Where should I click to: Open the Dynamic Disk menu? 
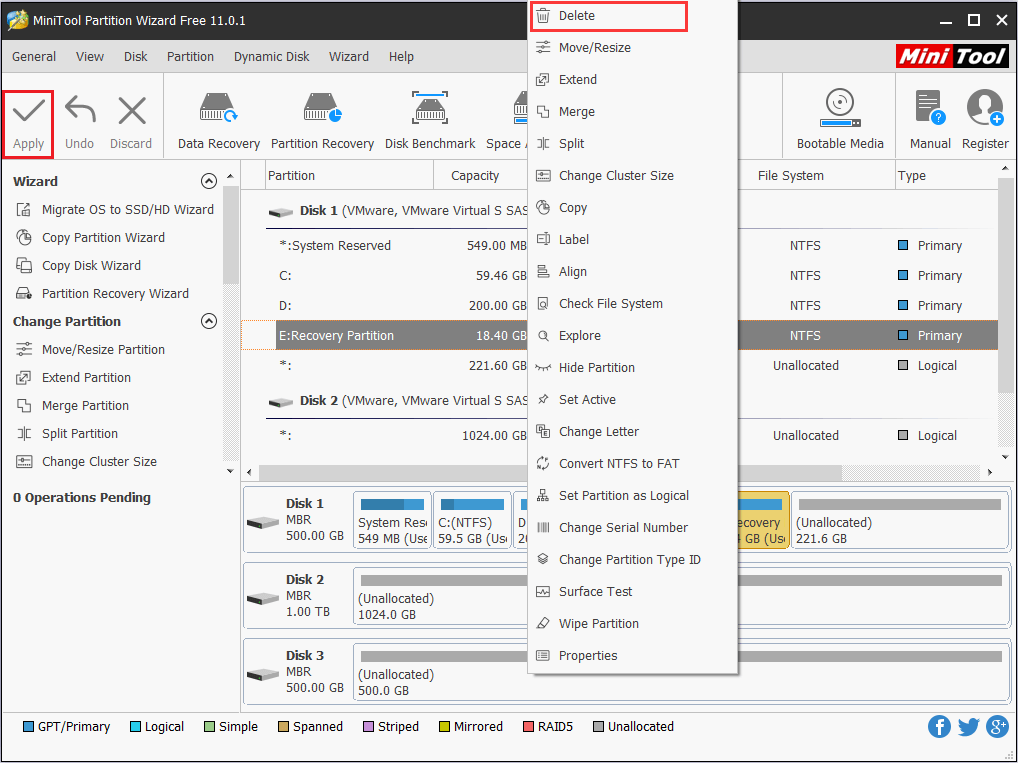coord(271,56)
